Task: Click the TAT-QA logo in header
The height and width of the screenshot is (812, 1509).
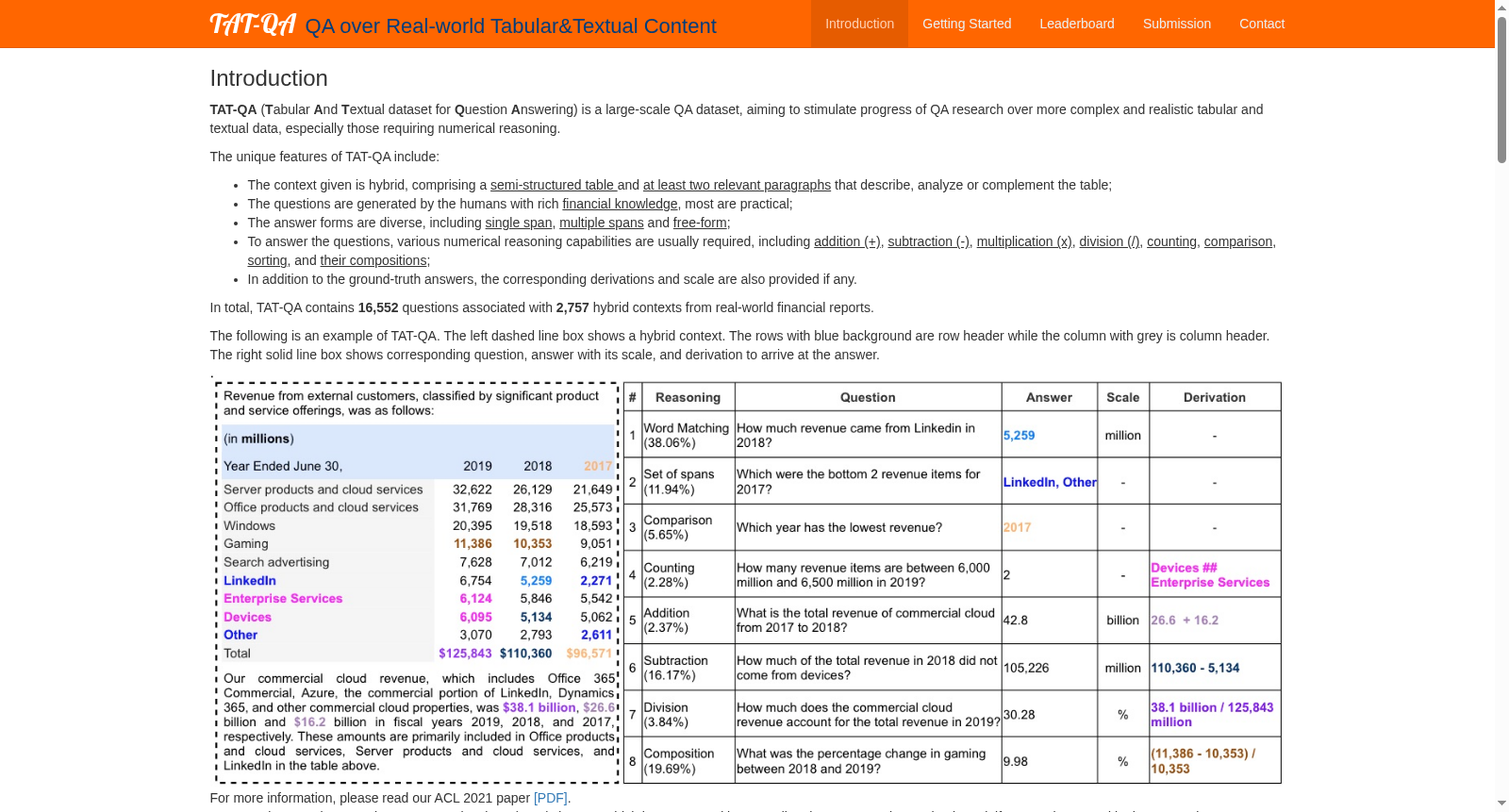Action: pos(253,24)
